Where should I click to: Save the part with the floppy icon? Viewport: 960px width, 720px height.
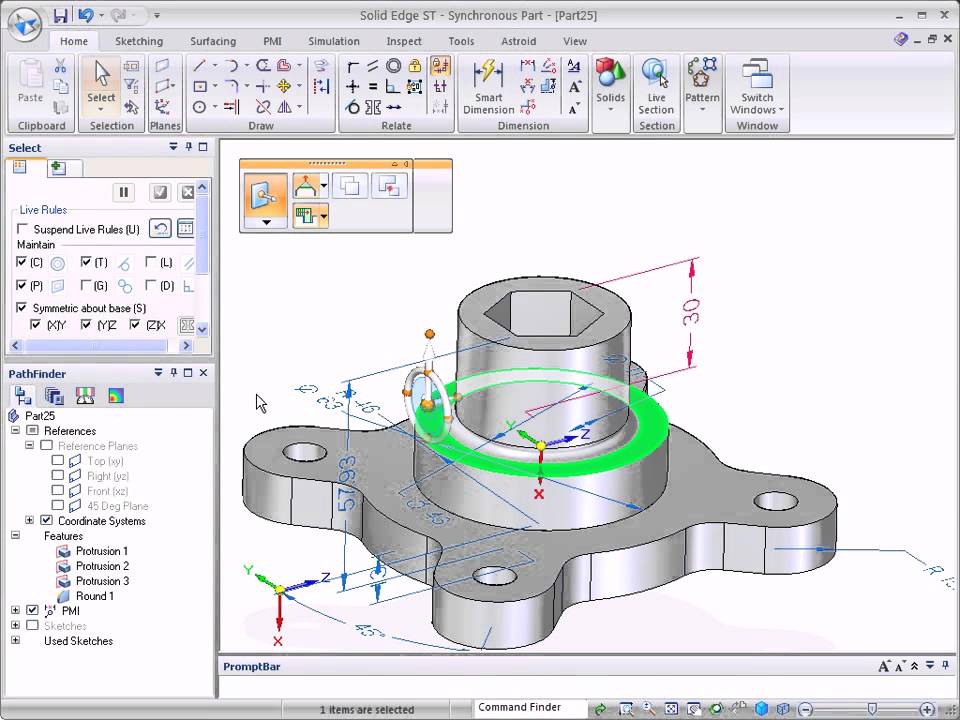60,15
